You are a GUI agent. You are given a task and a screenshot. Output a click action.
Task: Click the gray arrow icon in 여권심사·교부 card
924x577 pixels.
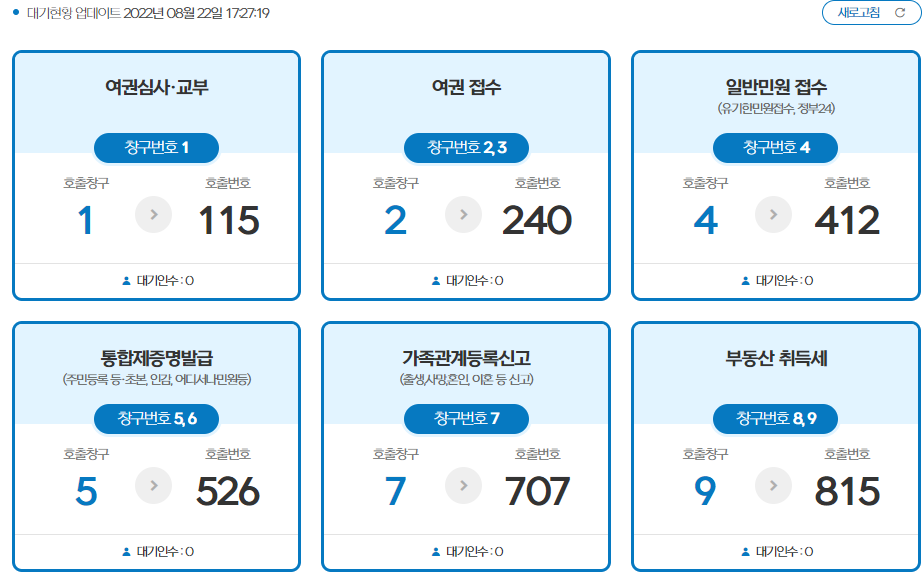[x=155, y=214]
